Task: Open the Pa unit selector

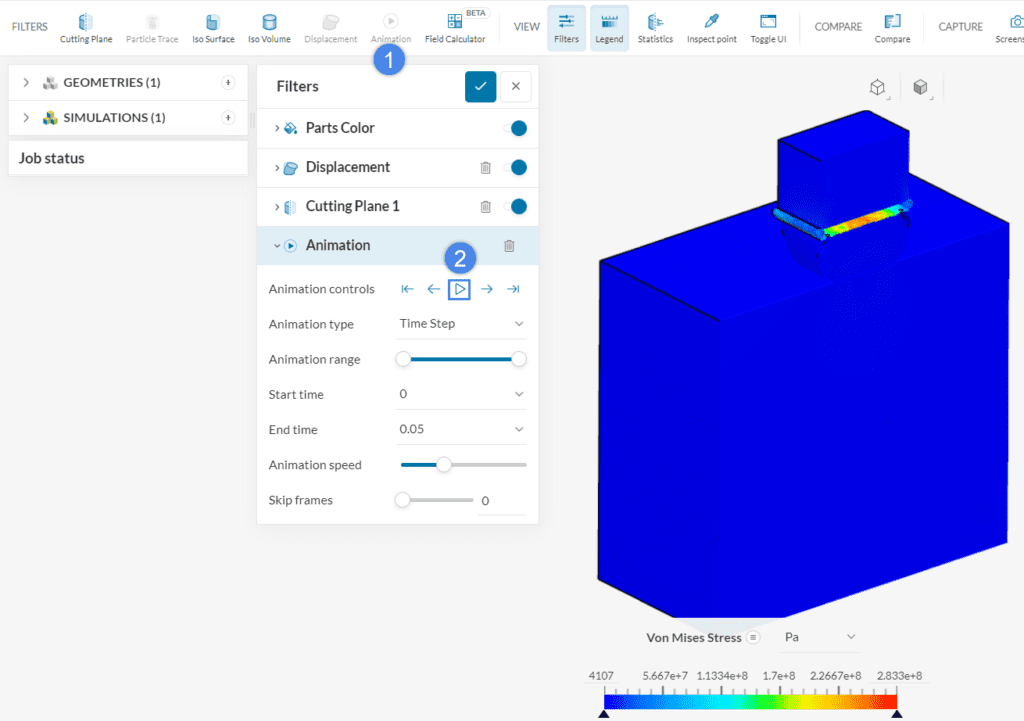Action: coord(821,637)
